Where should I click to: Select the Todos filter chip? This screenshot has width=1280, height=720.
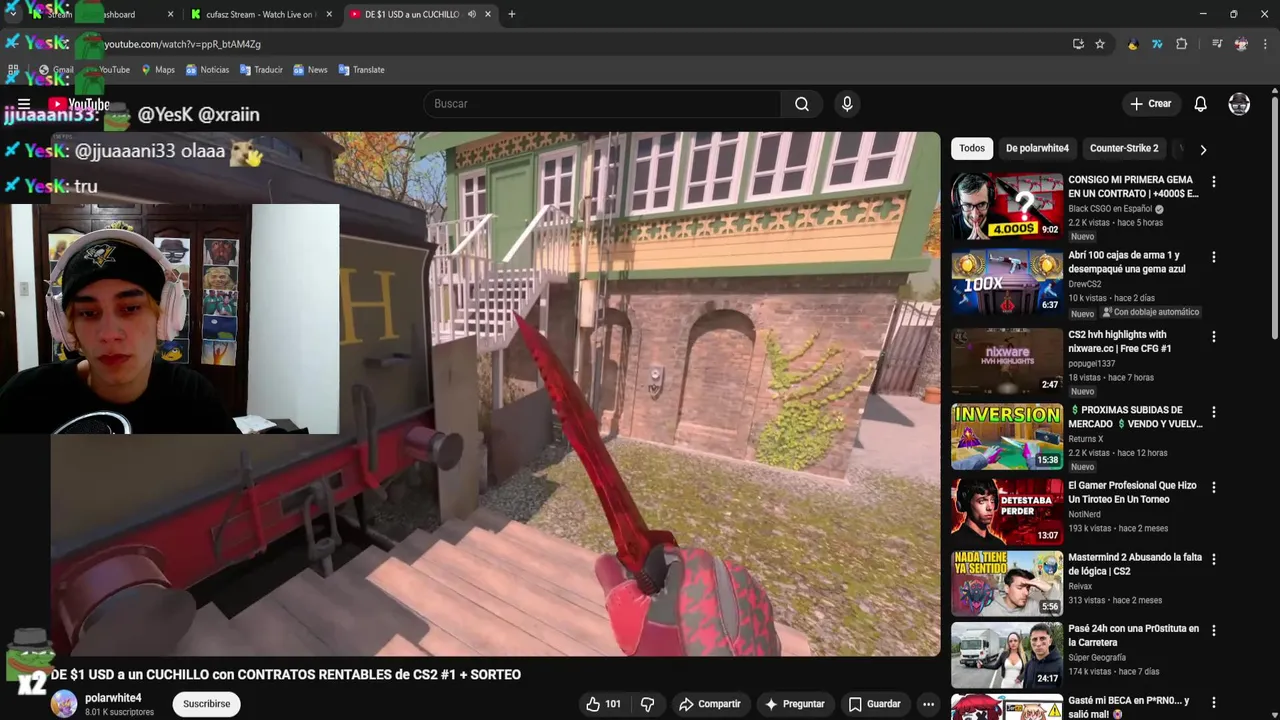tap(972, 148)
